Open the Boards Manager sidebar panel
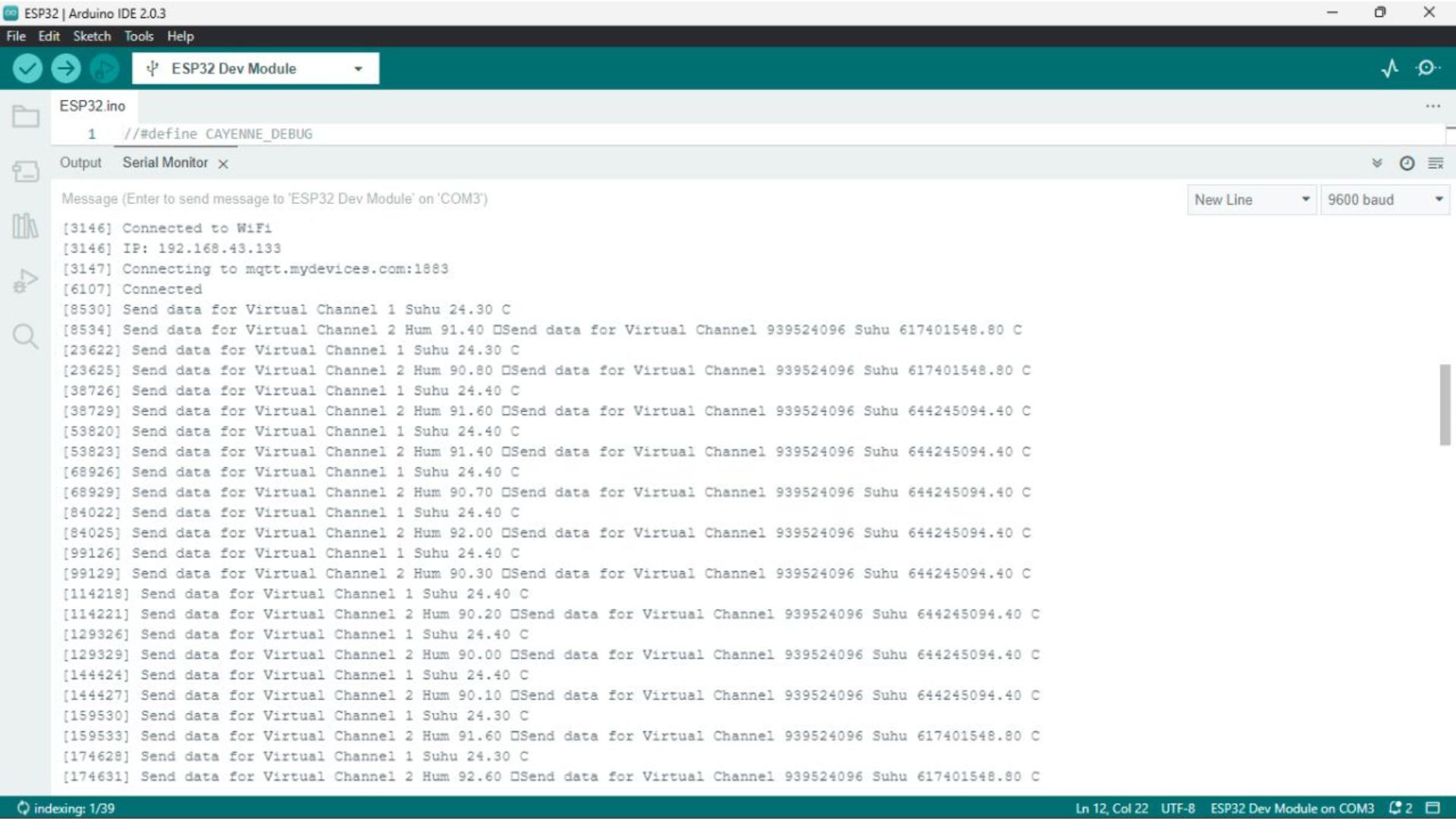The width and height of the screenshot is (1456, 819). coord(27,171)
